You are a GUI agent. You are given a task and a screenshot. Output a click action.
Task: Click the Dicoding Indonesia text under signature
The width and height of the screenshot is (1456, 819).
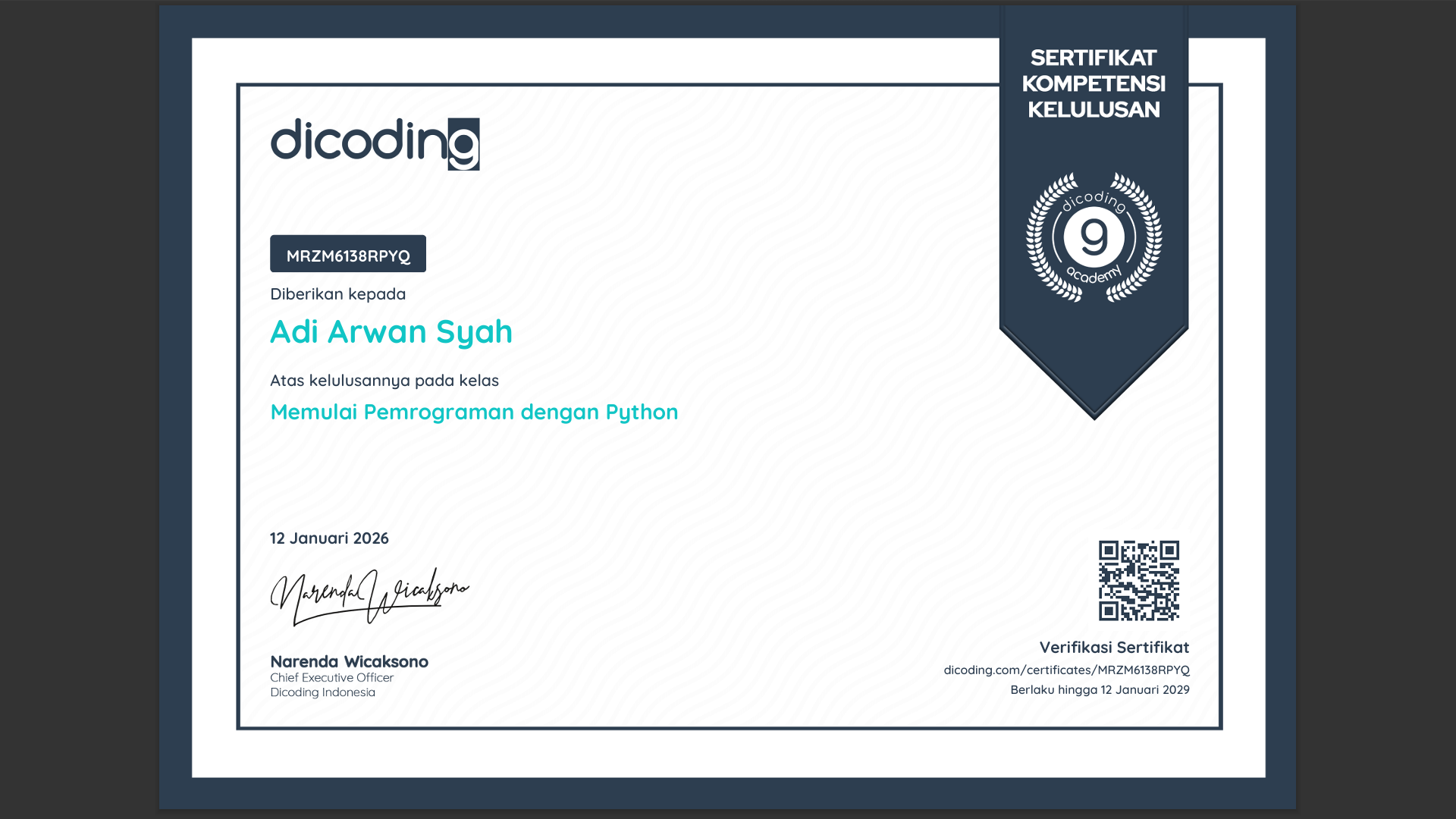pyautogui.click(x=322, y=692)
